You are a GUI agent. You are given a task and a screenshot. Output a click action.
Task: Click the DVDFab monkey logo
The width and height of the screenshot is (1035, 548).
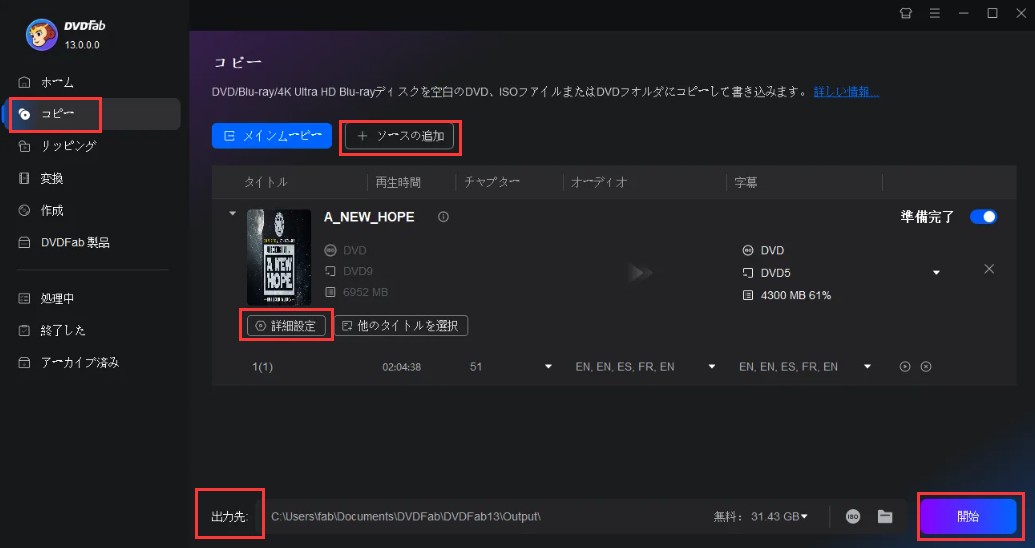[x=41, y=34]
